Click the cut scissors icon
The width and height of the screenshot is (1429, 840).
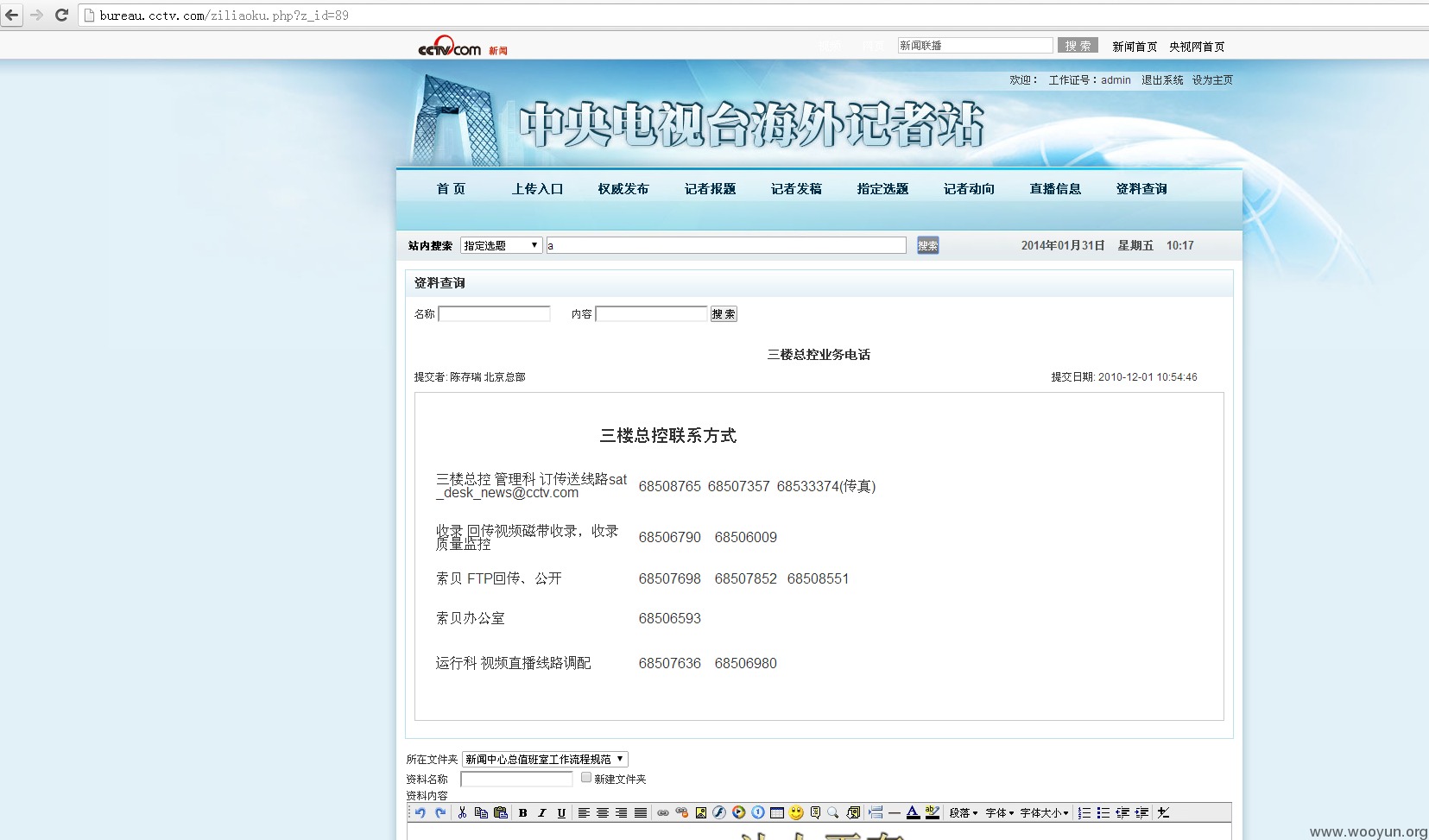462,812
